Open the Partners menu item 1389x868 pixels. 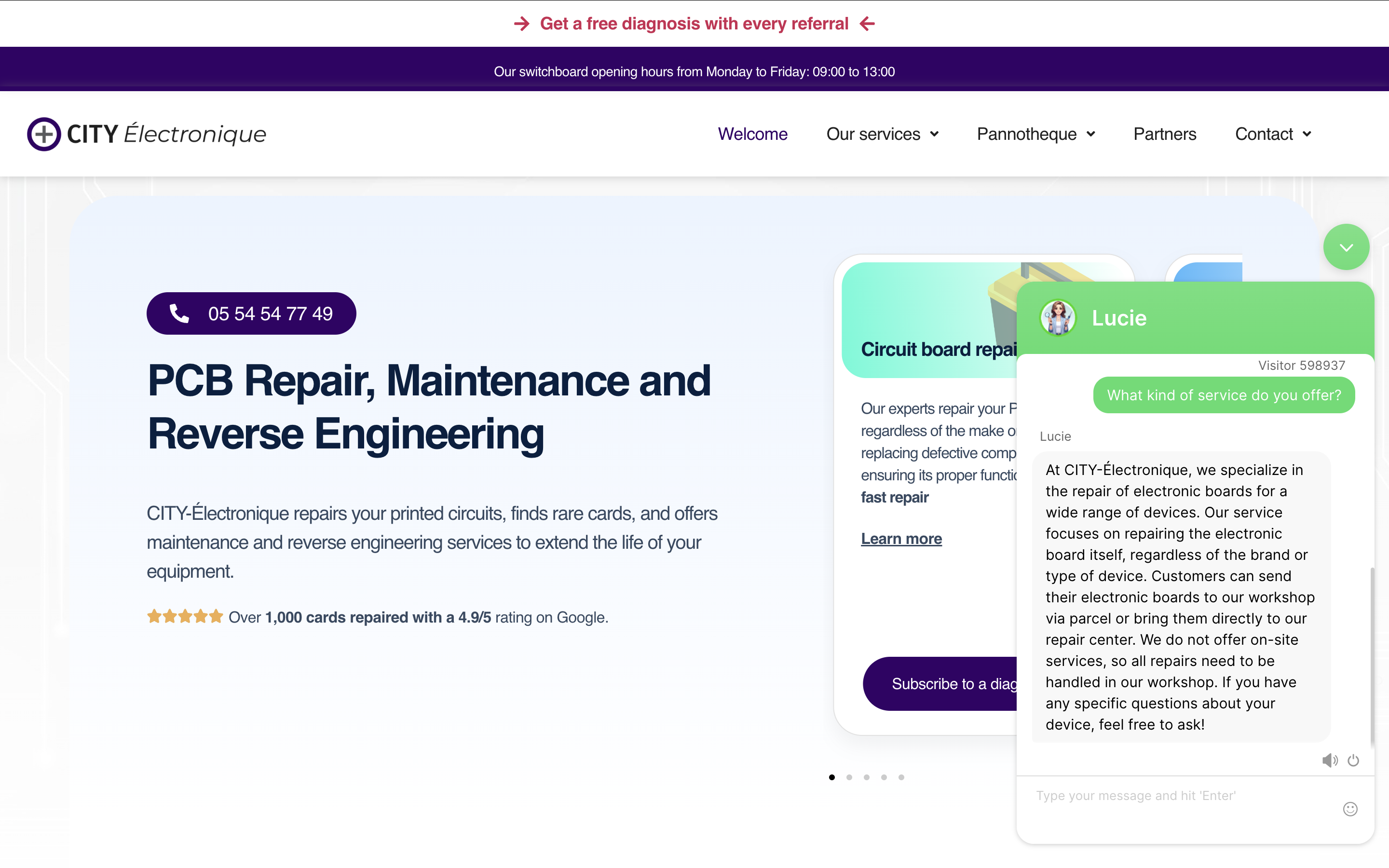point(1165,134)
